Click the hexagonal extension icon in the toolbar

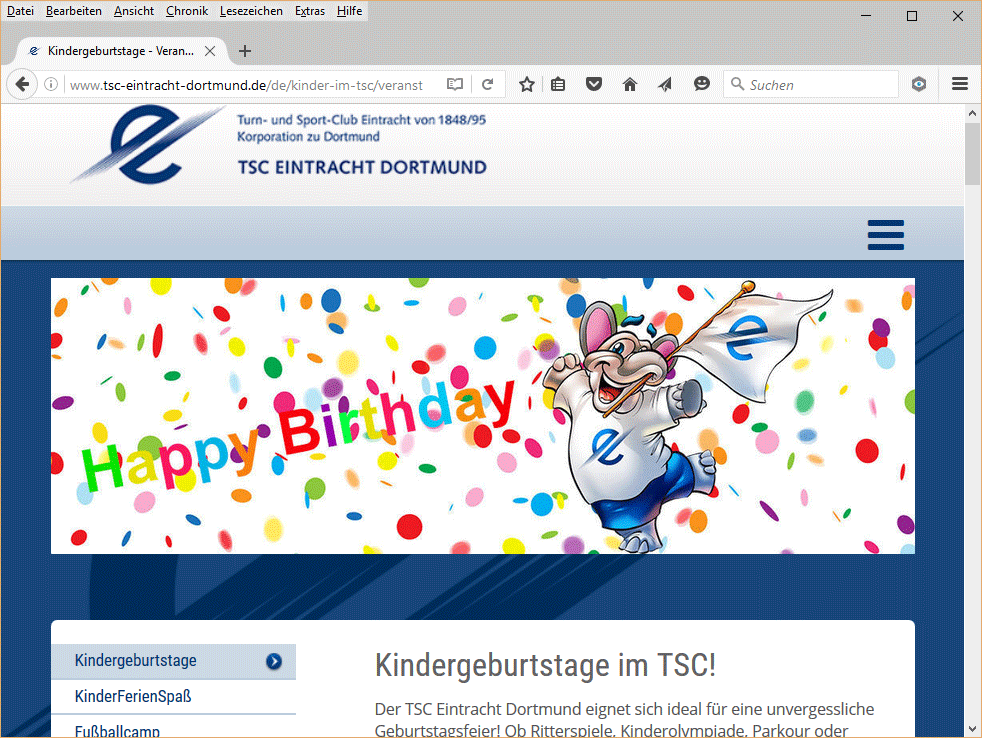pyautogui.click(x=919, y=84)
